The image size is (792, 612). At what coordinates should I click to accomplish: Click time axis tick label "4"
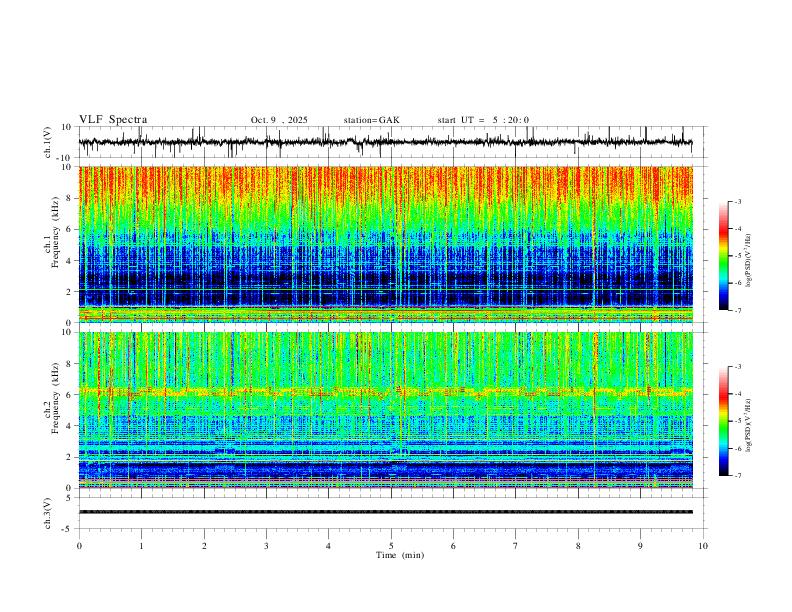[x=328, y=546]
